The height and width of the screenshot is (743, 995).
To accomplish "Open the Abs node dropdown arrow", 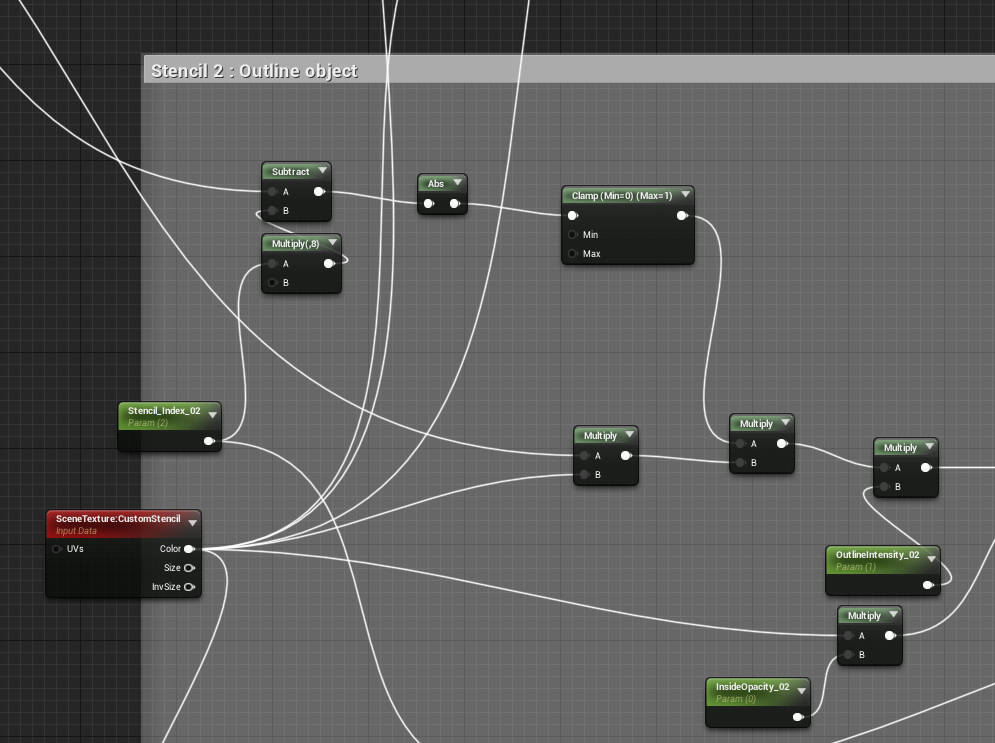I will pos(459,181).
